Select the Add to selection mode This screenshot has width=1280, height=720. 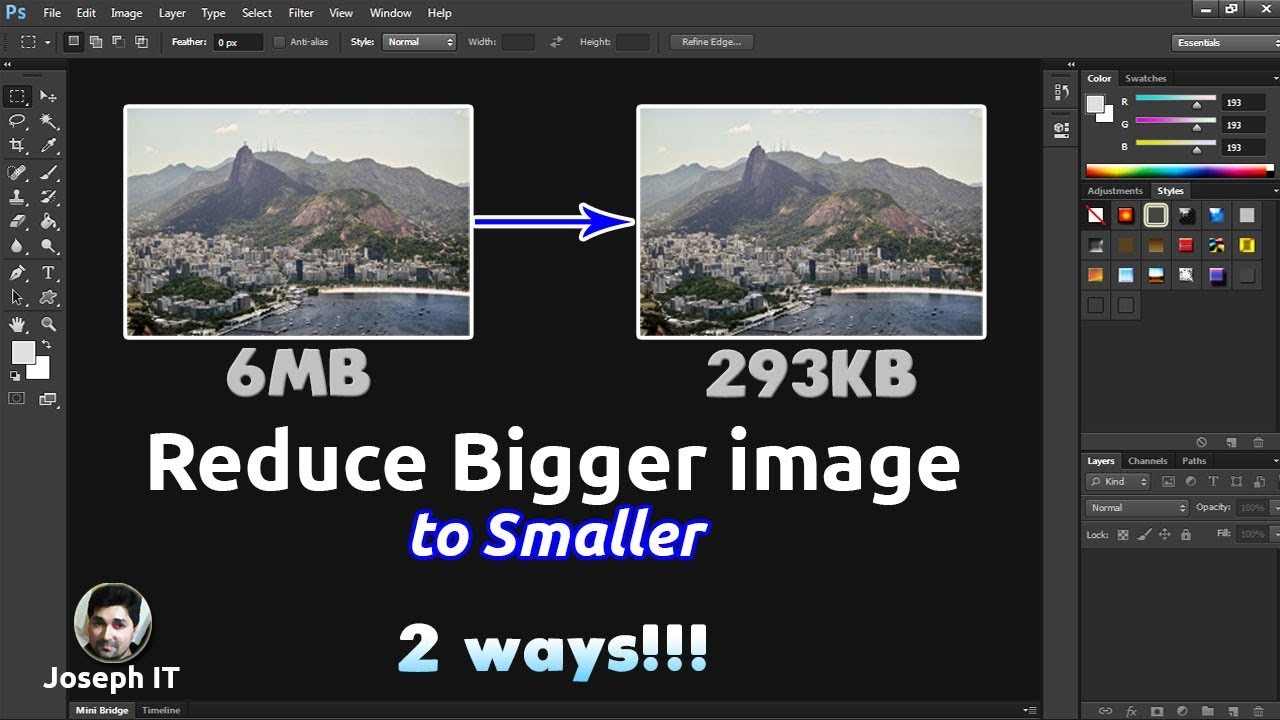coord(96,42)
